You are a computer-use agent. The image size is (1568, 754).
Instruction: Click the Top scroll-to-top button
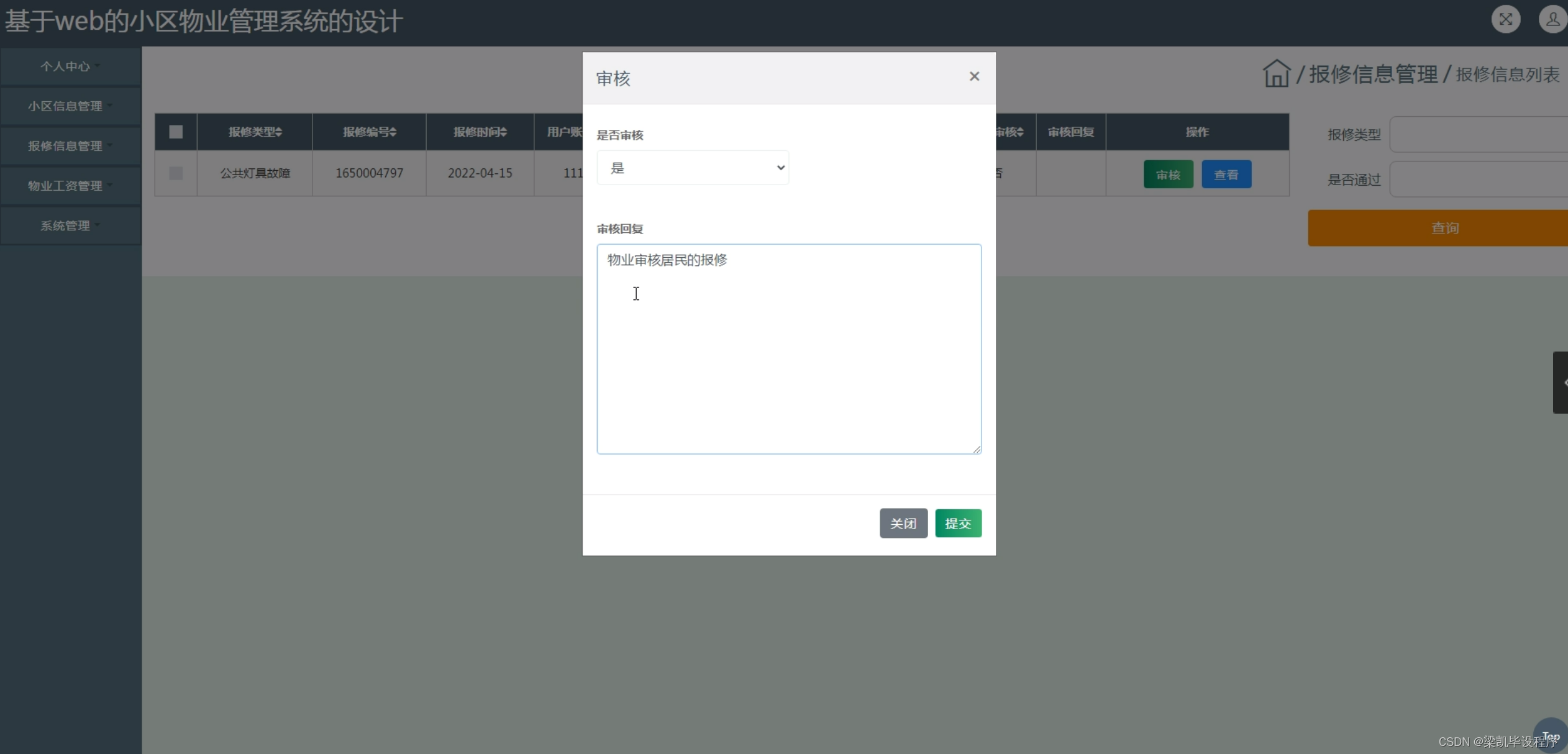pyautogui.click(x=1551, y=736)
